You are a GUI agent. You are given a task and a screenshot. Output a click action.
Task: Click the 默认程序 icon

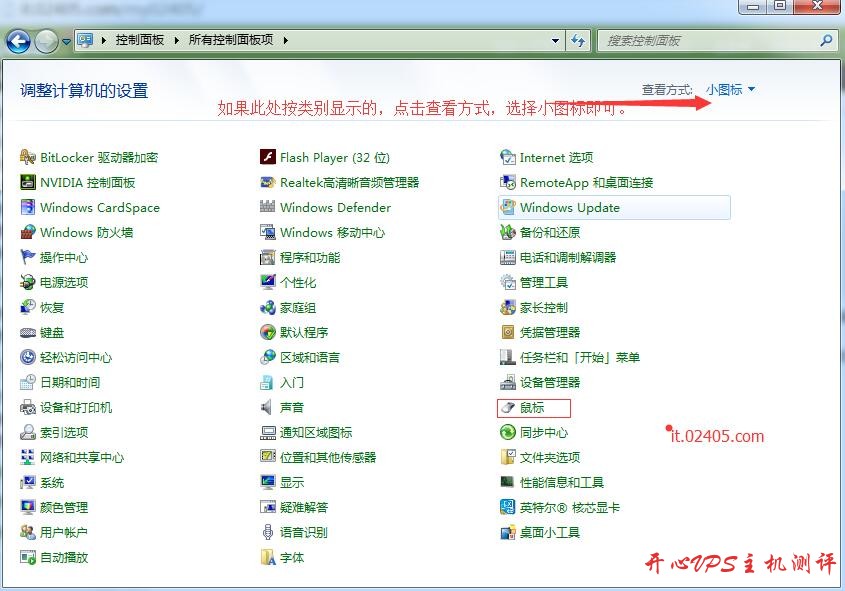pyautogui.click(x=268, y=332)
